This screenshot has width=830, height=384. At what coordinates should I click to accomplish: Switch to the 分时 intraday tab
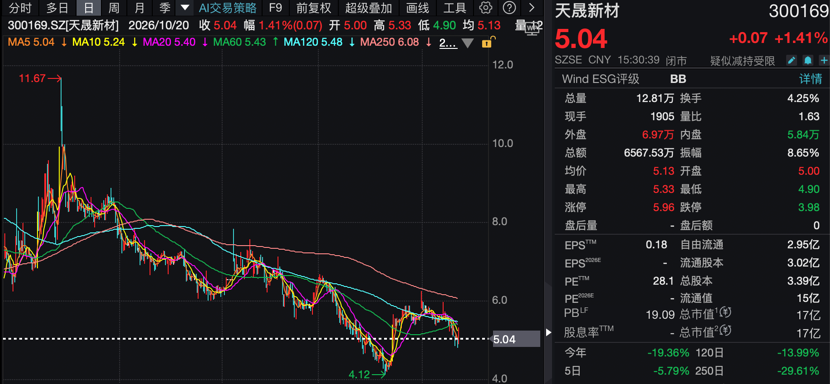click(20, 7)
